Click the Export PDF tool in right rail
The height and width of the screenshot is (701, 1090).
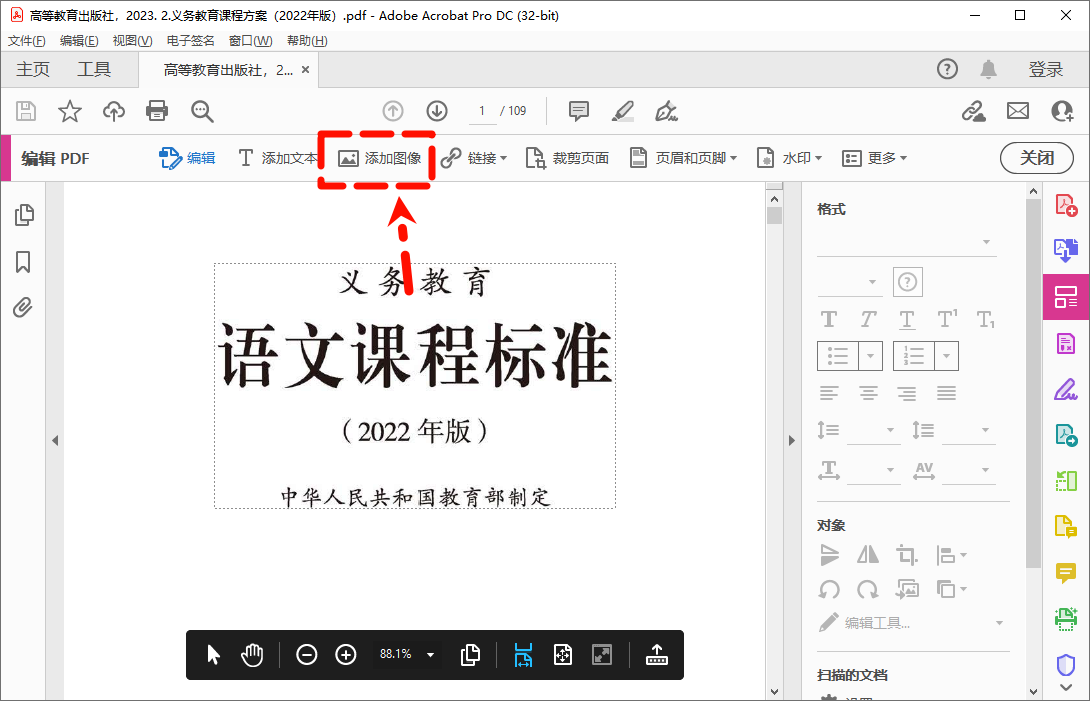(x=1066, y=250)
